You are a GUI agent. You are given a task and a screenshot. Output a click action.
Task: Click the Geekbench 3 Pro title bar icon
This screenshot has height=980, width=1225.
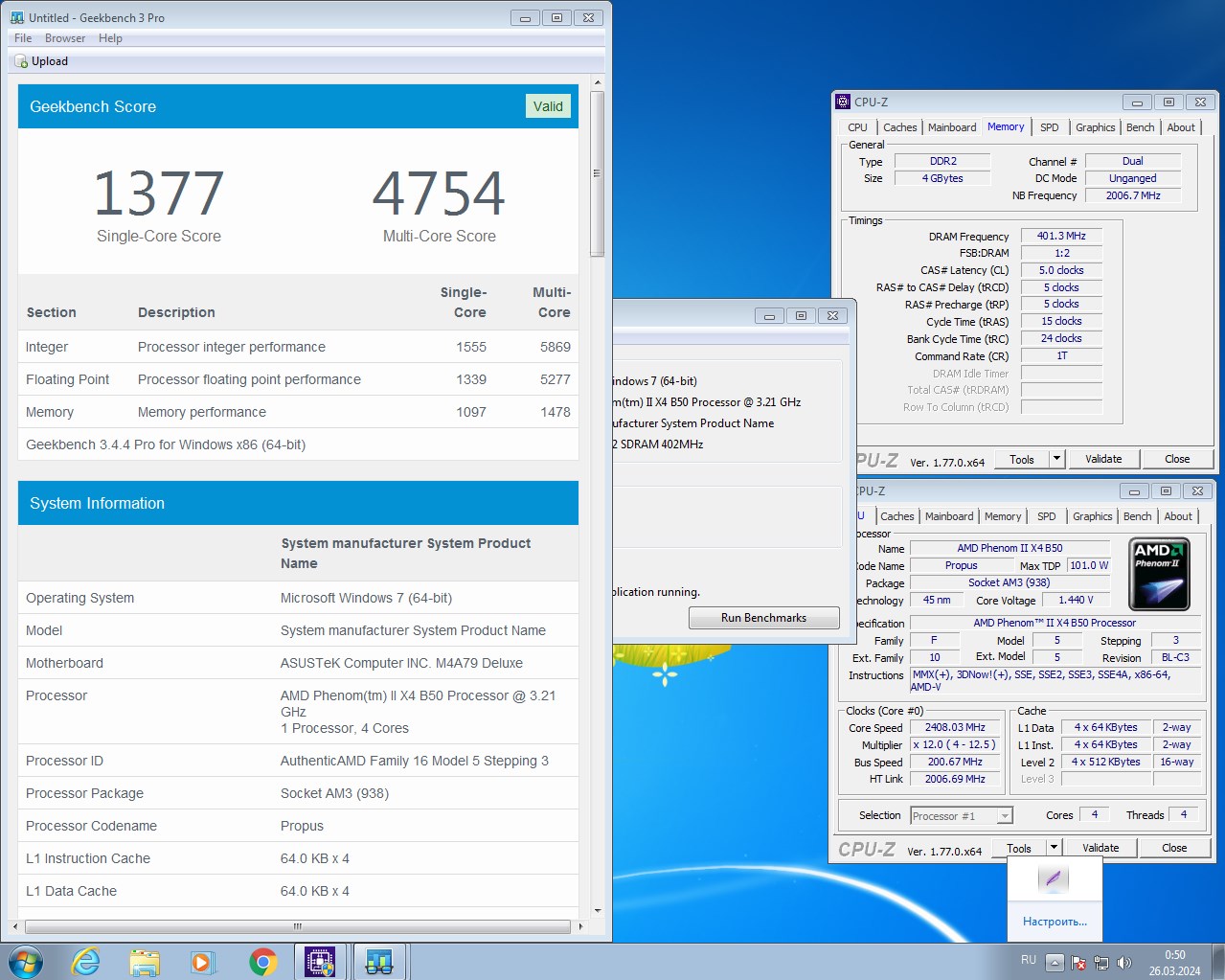[17, 17]
